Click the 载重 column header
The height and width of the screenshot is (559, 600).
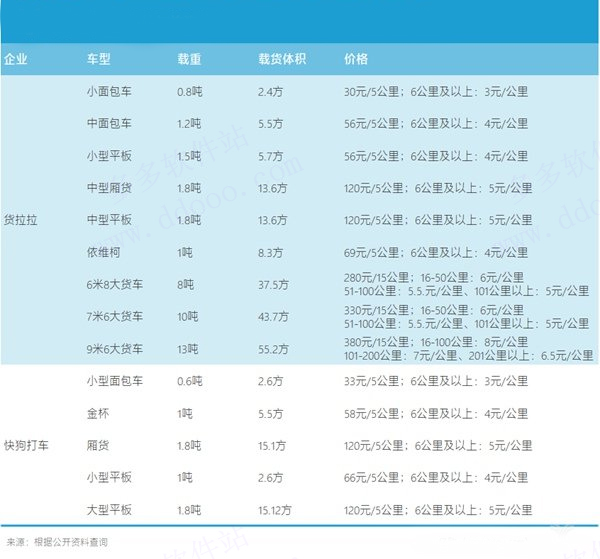click(x=189, y=59)
